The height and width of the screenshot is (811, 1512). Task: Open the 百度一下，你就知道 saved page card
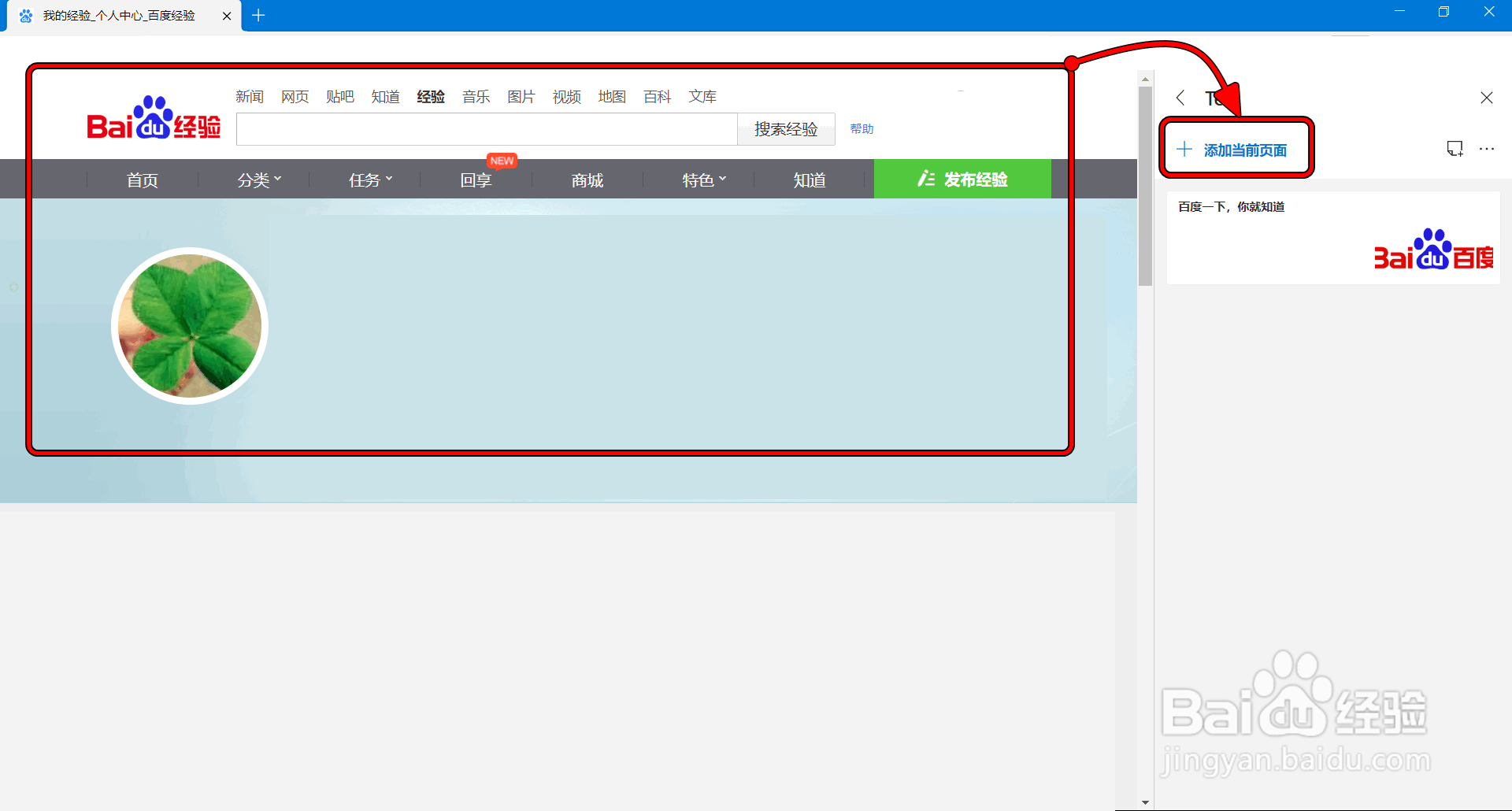(x=1333, y=238)
